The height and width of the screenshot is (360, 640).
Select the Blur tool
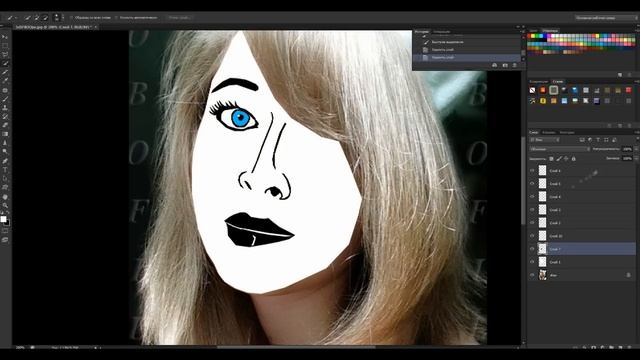tap(5, 143)
